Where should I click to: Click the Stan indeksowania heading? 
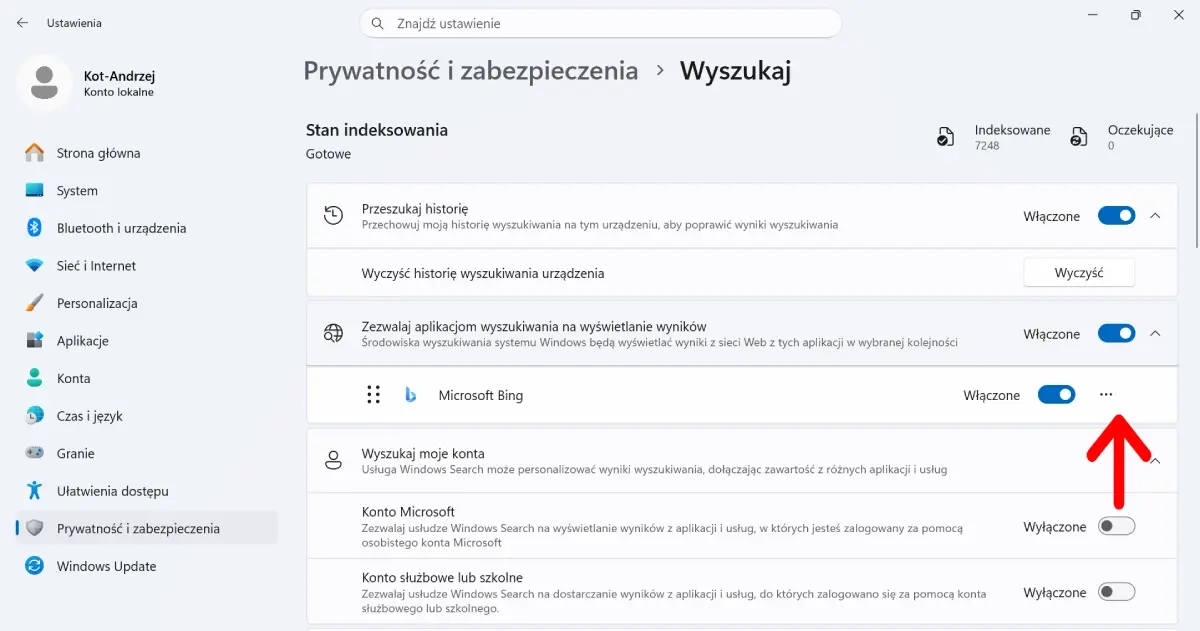pyautogui.click(x=377, y=130)
